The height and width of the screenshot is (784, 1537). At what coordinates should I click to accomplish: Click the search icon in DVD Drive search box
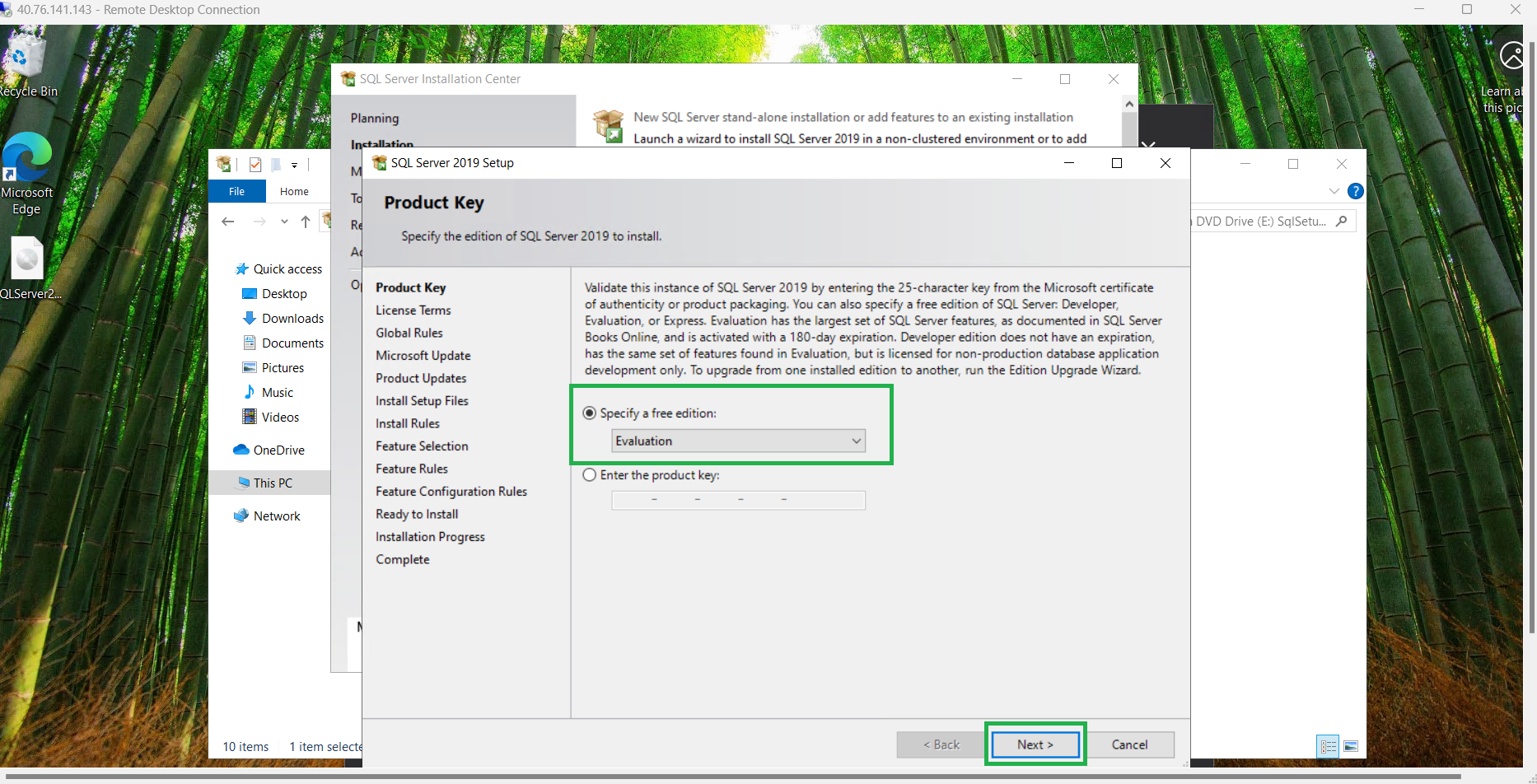click(x=1342, y=221)
